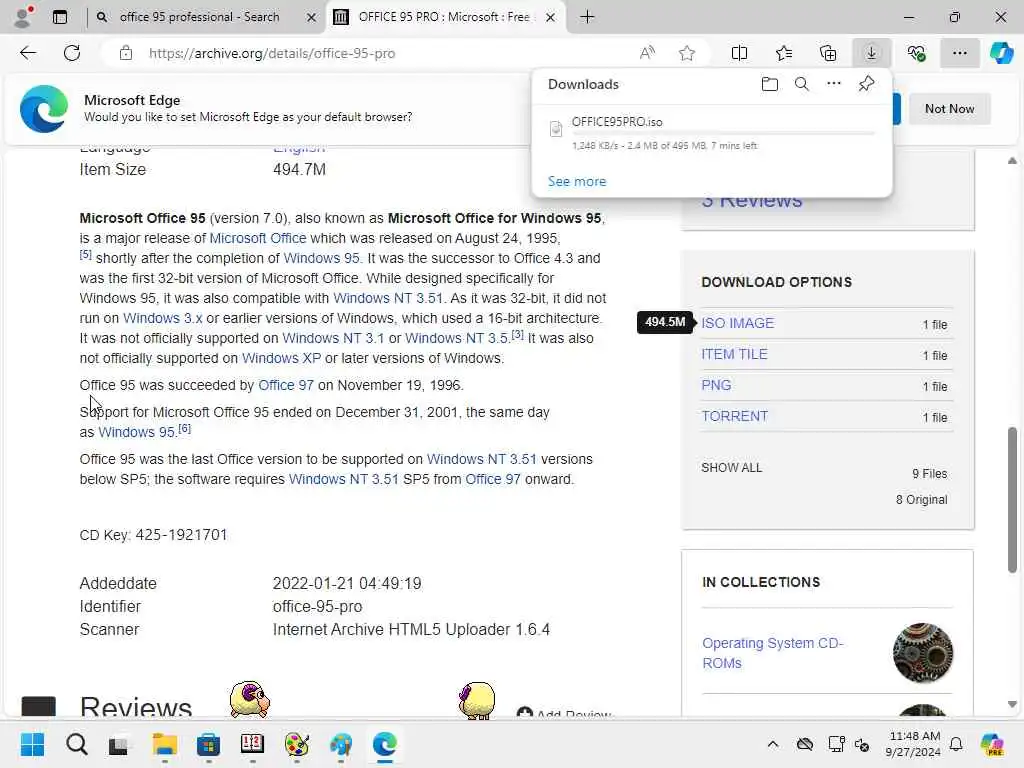Open Windows taskbar Search
This screenshot has width=1024, height=768.
[76, 744]
